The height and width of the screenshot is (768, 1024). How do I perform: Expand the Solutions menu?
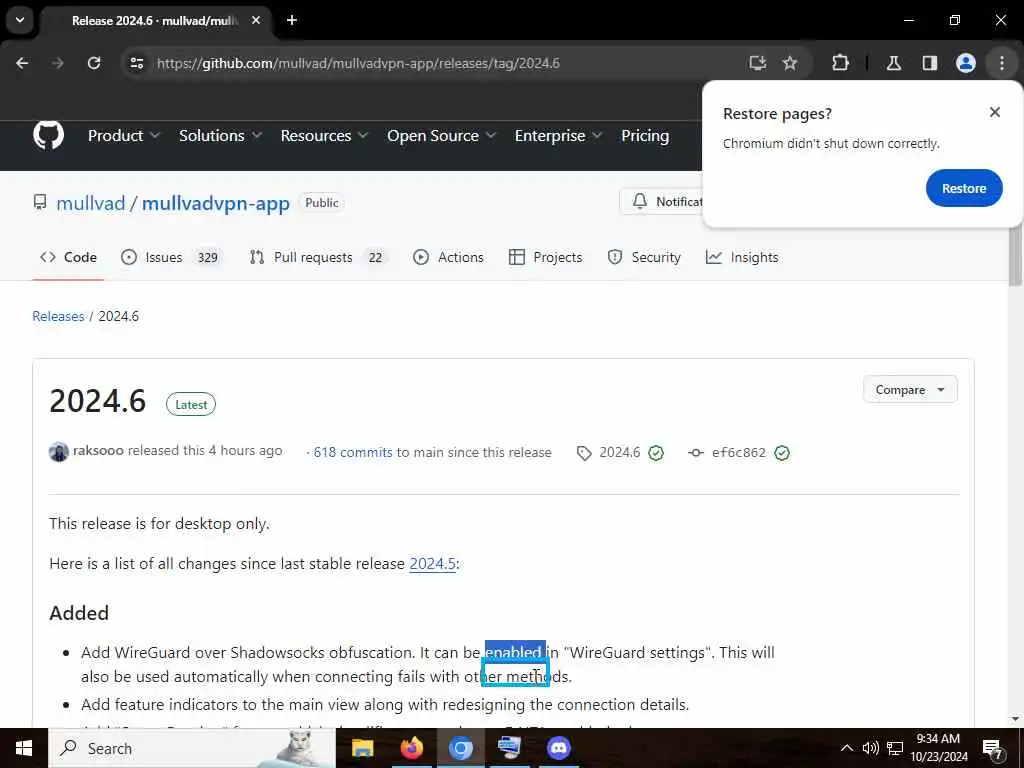point(221,135)
